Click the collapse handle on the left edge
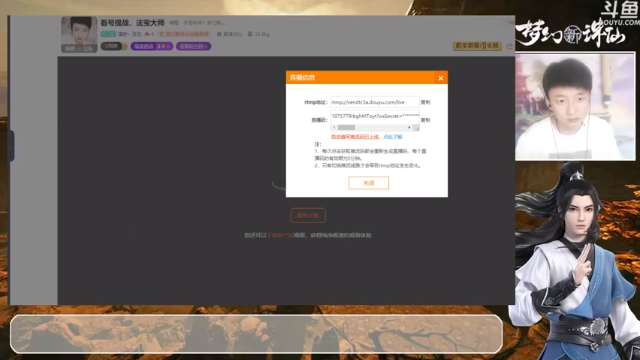Viewport: 640px width, 360px height. click(x=11, y=146)
